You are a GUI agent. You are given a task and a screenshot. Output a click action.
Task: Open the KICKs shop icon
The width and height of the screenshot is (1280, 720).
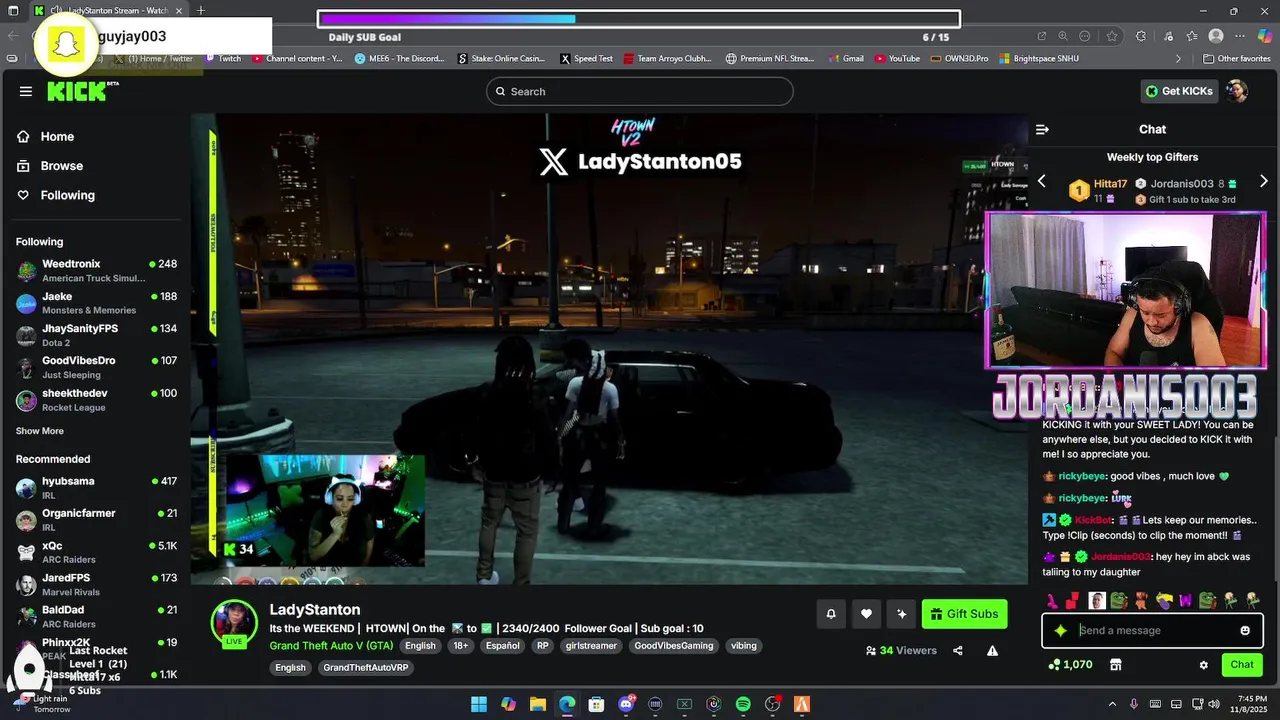pos(1115,664)
